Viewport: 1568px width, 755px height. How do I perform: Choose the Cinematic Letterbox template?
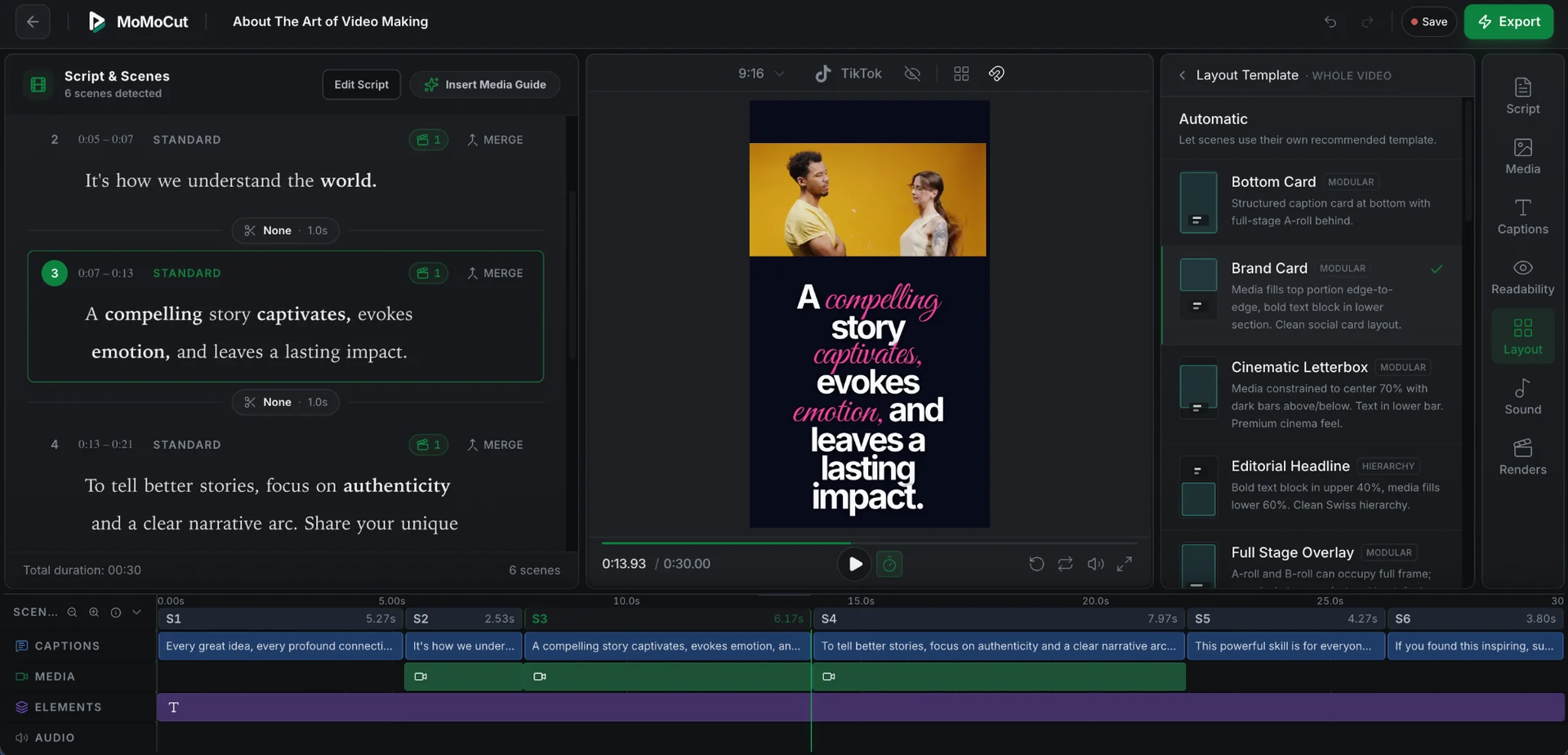click(x=1312, y=394)
